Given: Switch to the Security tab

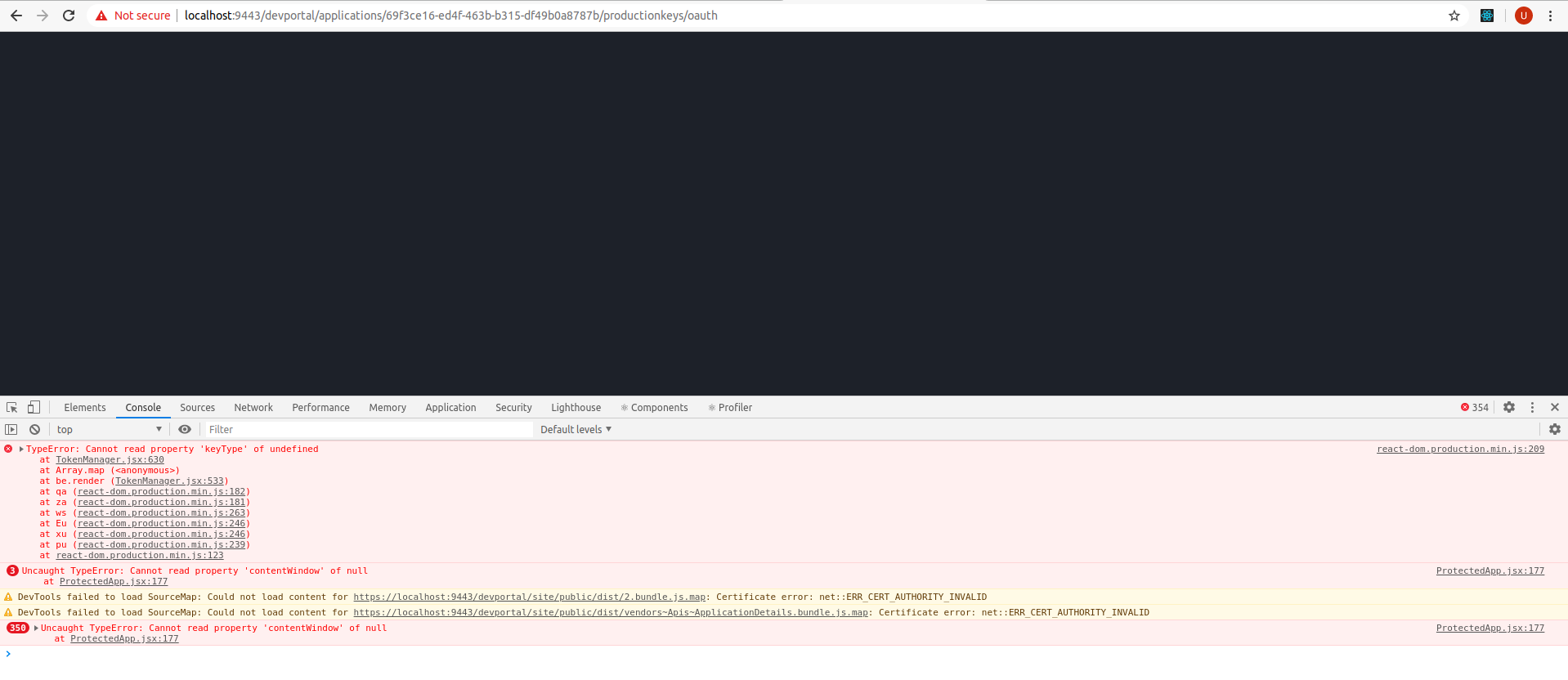Looking at the screenshot, I should [513, 407].
